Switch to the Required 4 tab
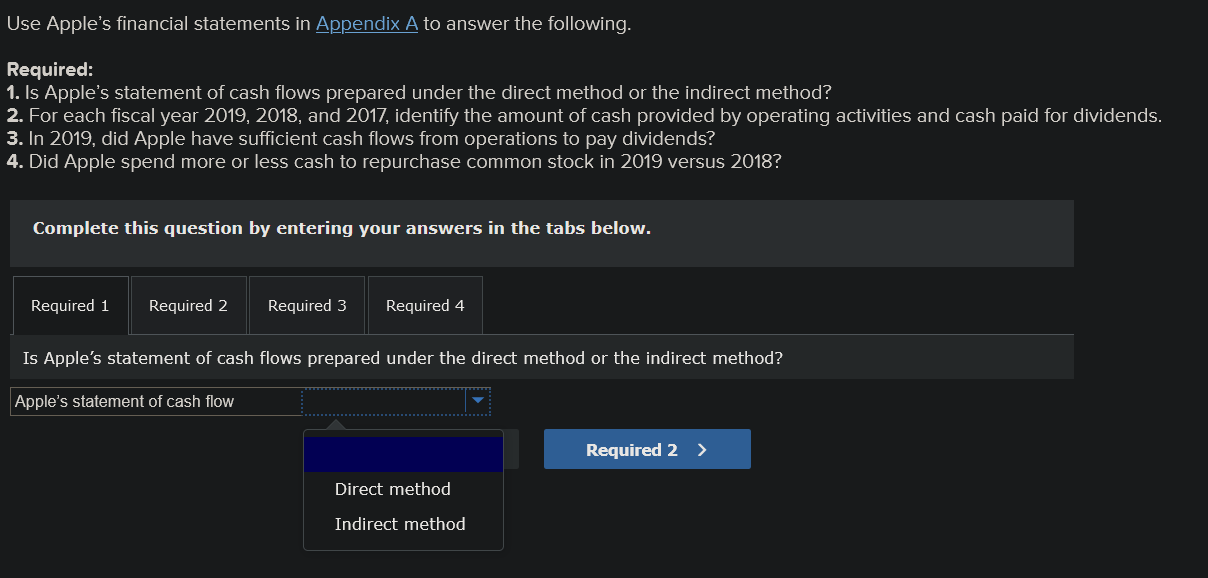The width and height of the screenshot is (1208, 578). [424, 304]
